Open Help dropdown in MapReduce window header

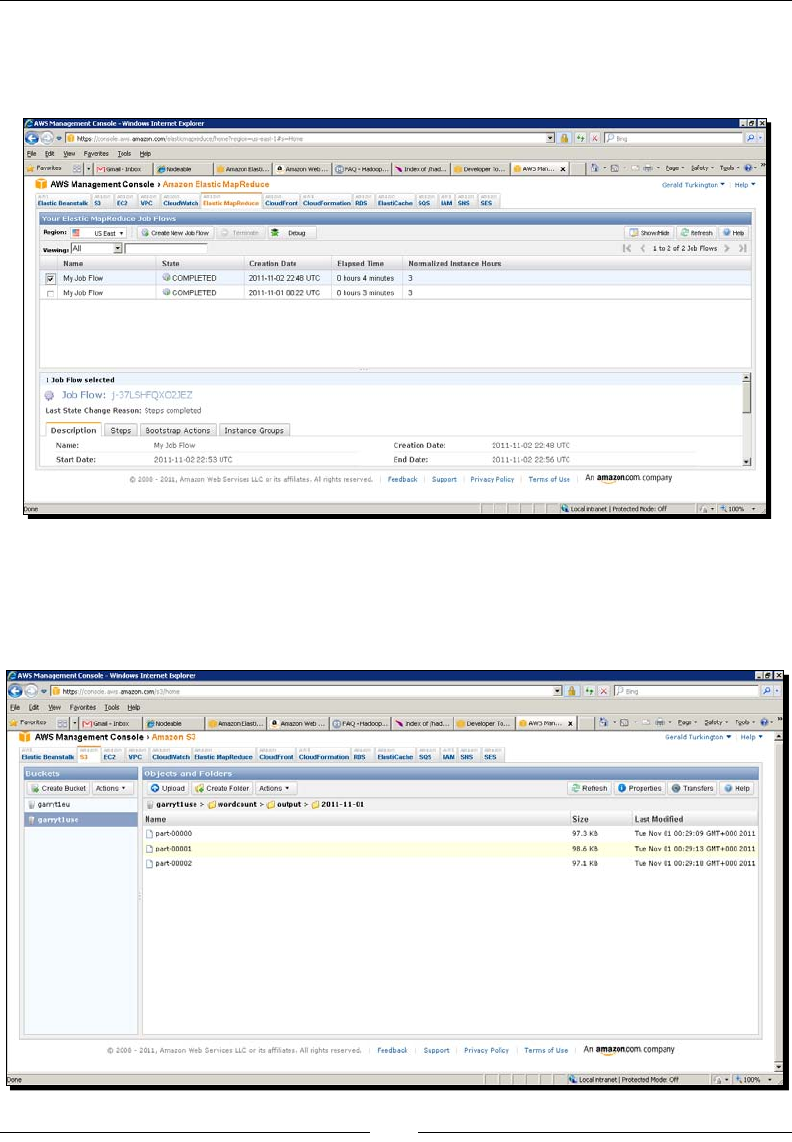point(745,185)
